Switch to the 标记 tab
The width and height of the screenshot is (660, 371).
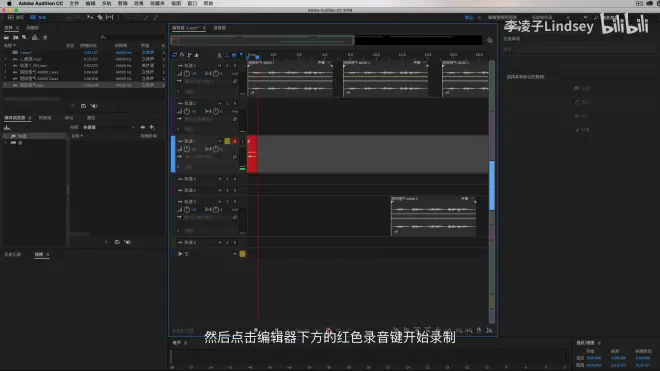pyautogui.click(x=69, y=118)
